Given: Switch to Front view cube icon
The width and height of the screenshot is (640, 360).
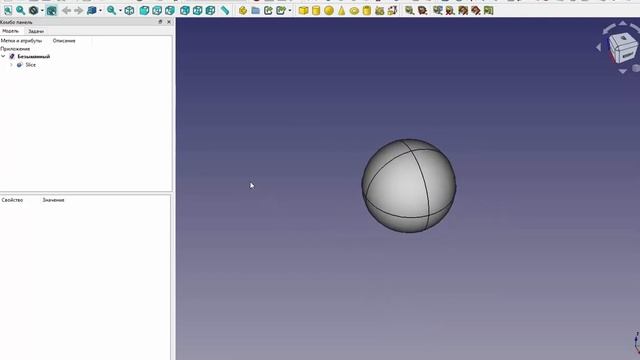Looking at the screenshot, I should click(144, 11).
